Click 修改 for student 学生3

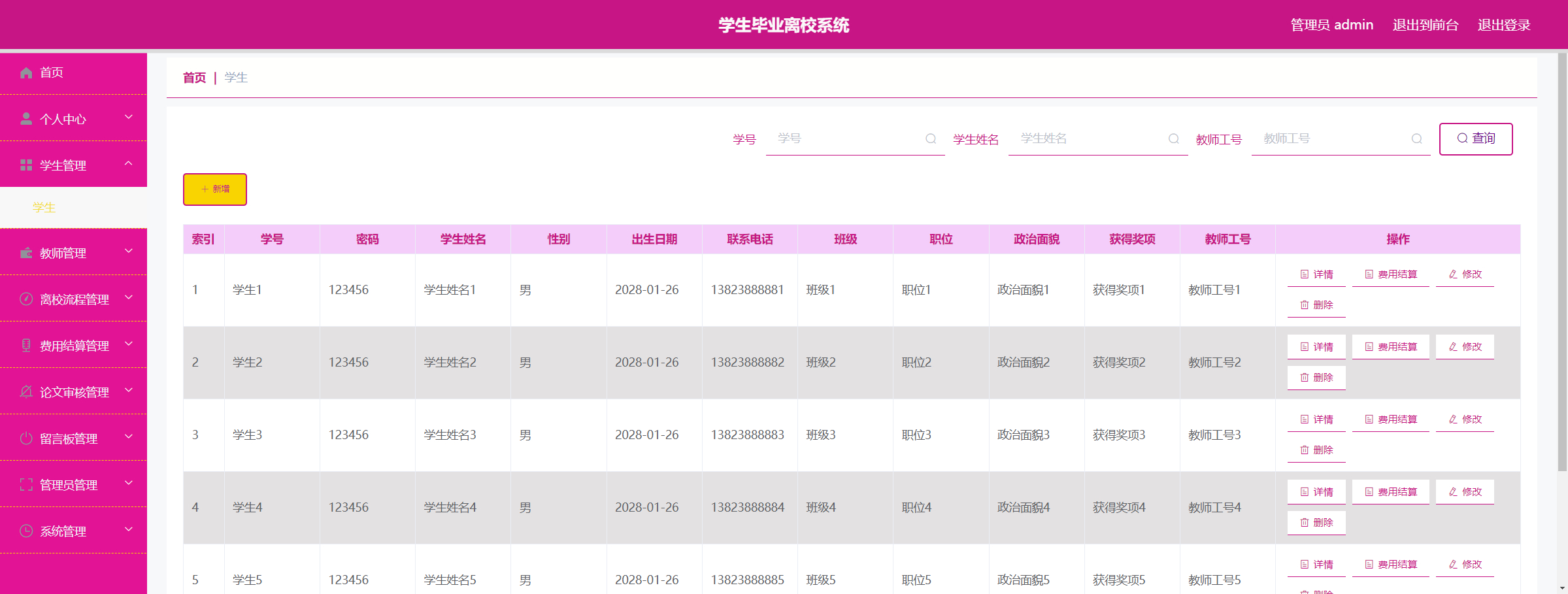(1465, 420)
